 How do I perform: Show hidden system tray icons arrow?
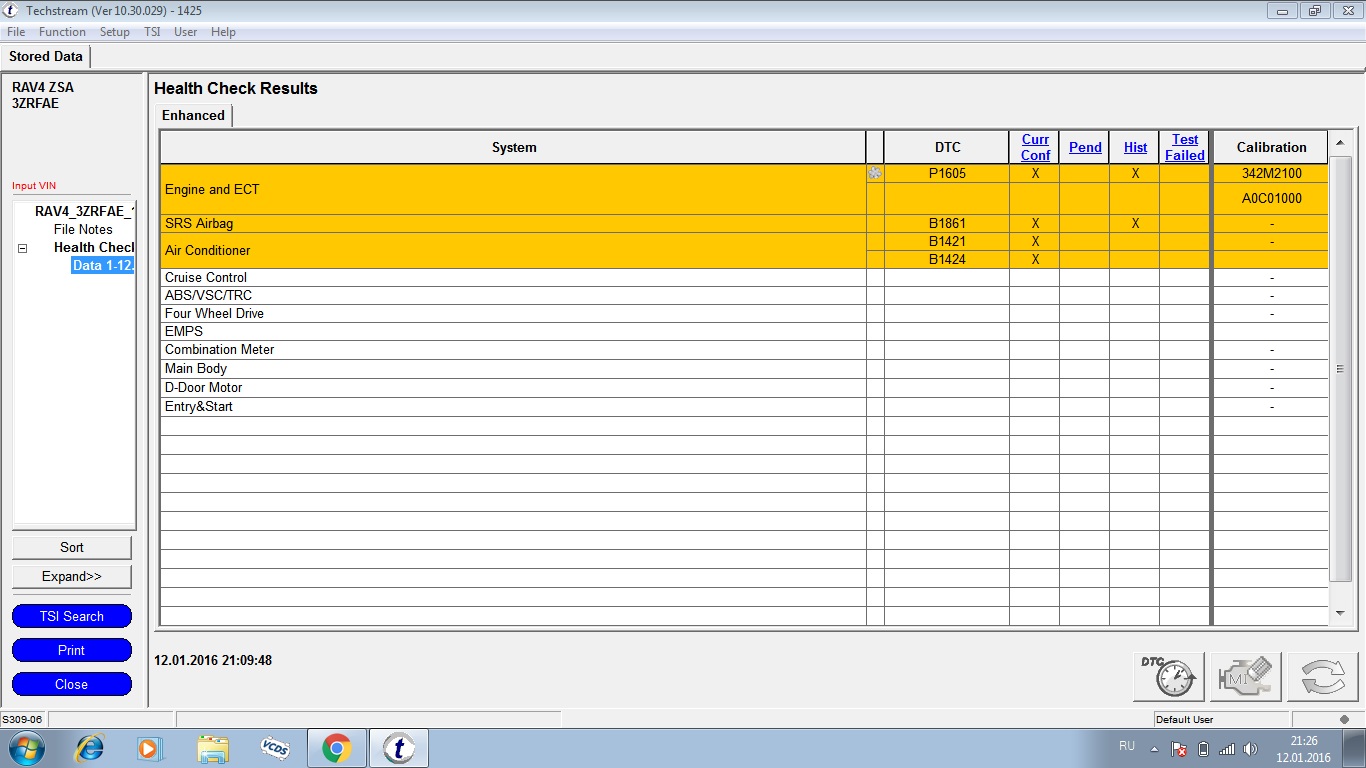coord(1154,748)
